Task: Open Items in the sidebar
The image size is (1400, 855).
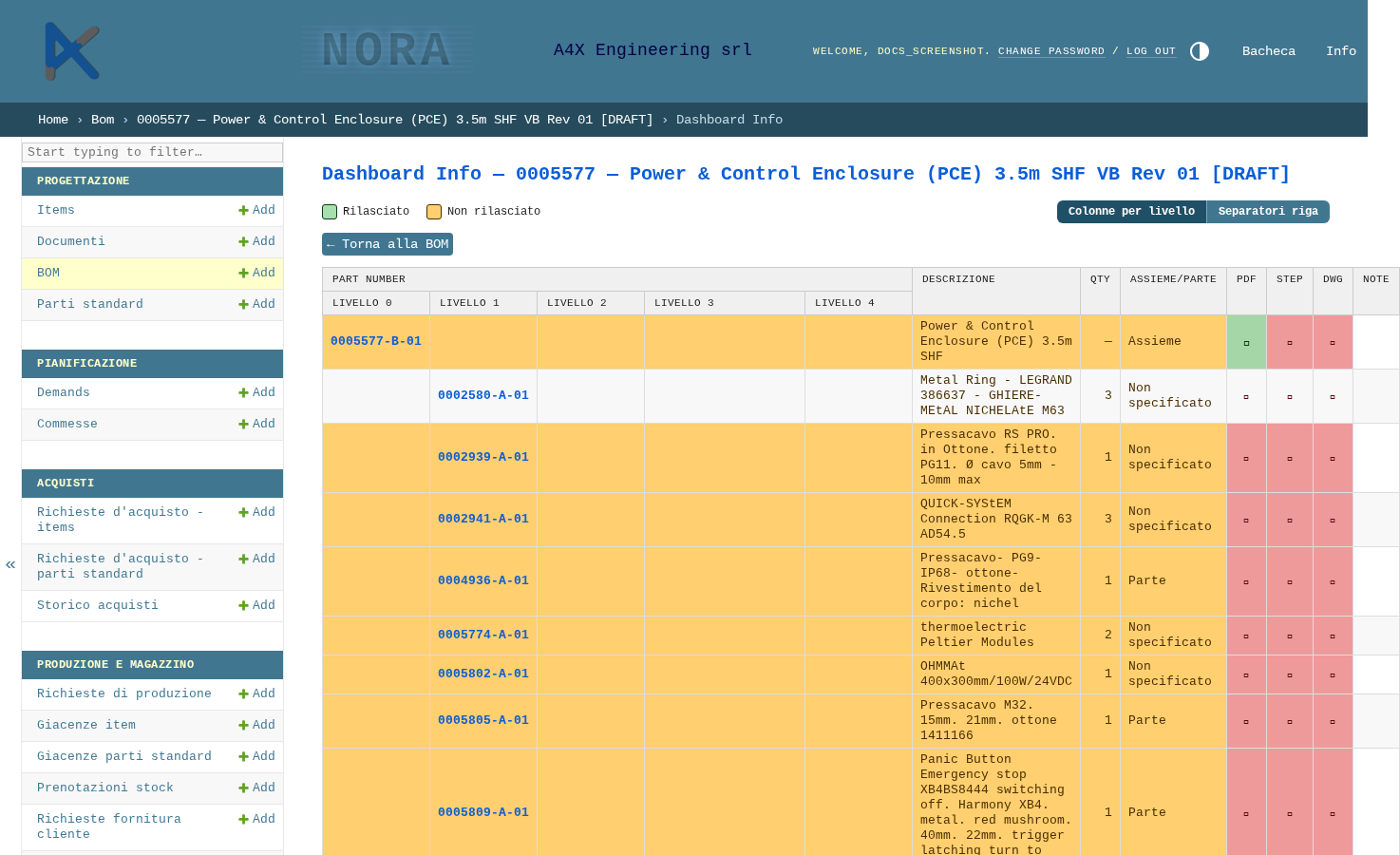Action: [56, 210]
